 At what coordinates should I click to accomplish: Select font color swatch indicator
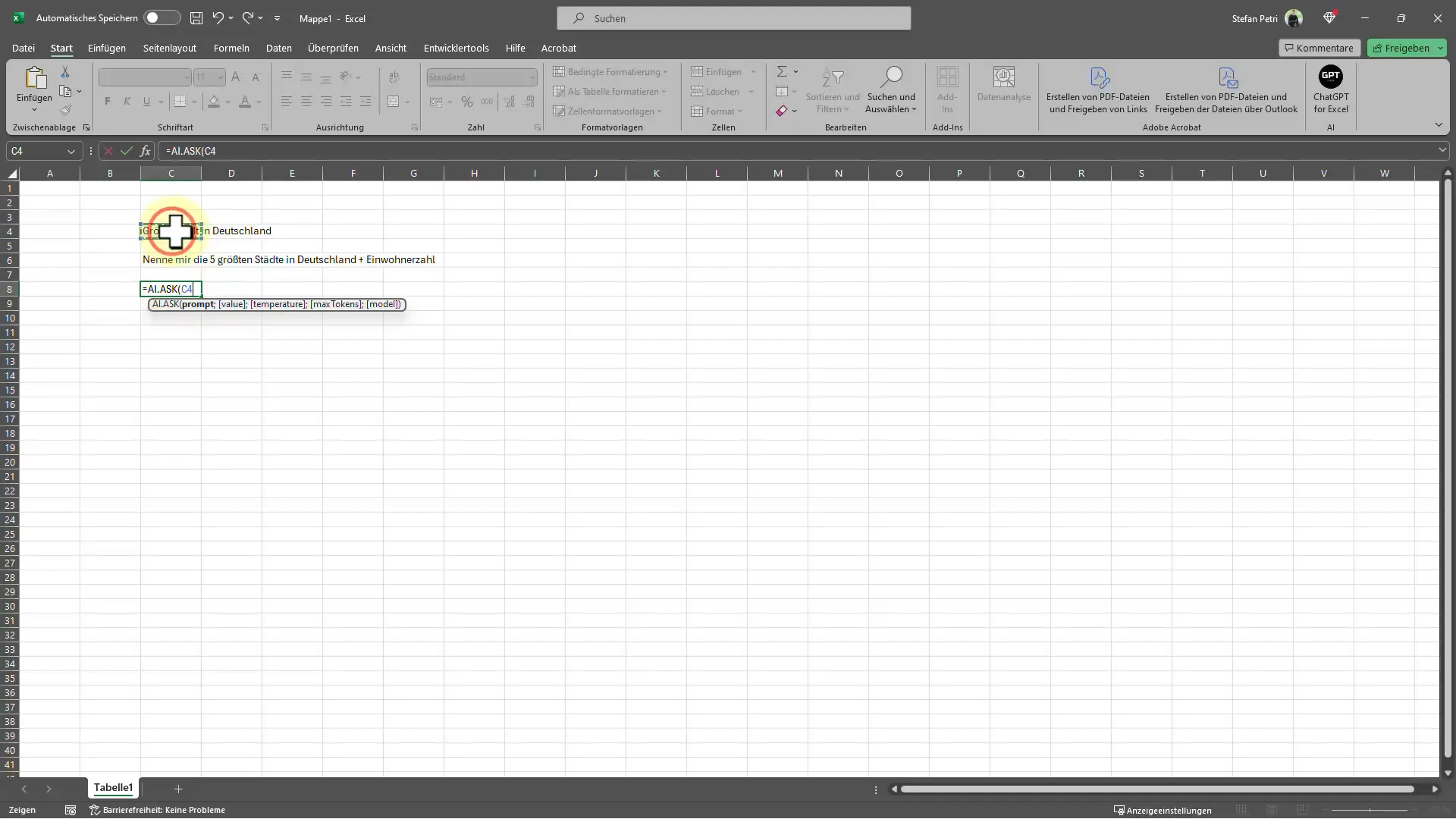coord(245,106)
